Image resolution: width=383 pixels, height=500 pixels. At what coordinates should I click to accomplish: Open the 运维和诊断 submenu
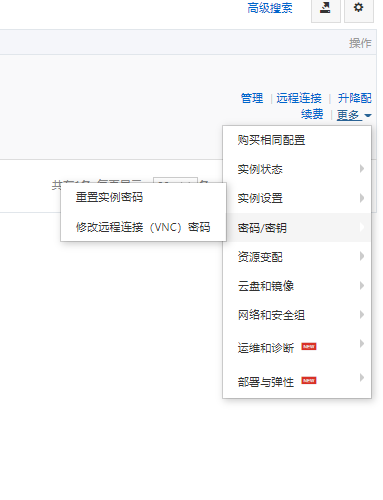tap(297, 348)
